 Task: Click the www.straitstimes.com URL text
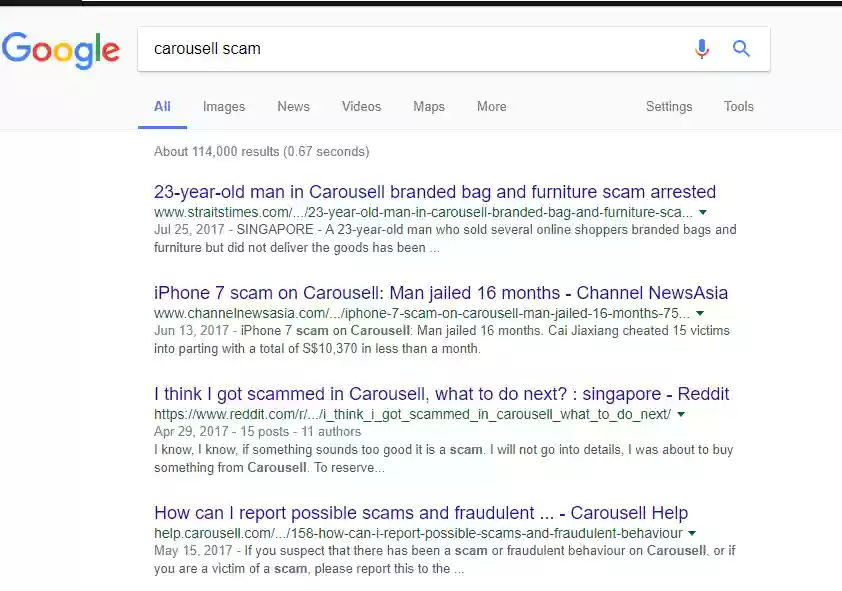click(x=423, y=213)
